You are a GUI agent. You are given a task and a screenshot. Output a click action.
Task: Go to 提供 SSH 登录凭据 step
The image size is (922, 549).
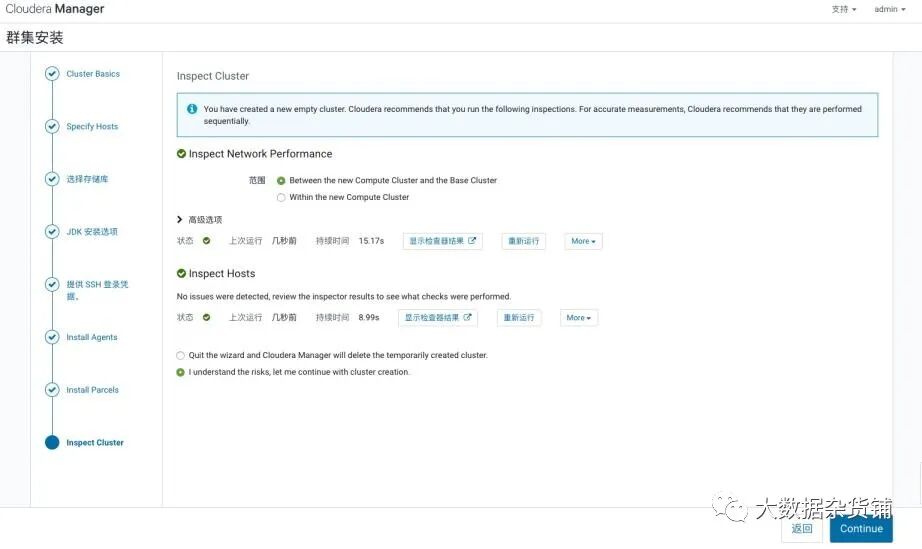click(x=97, y=290)
